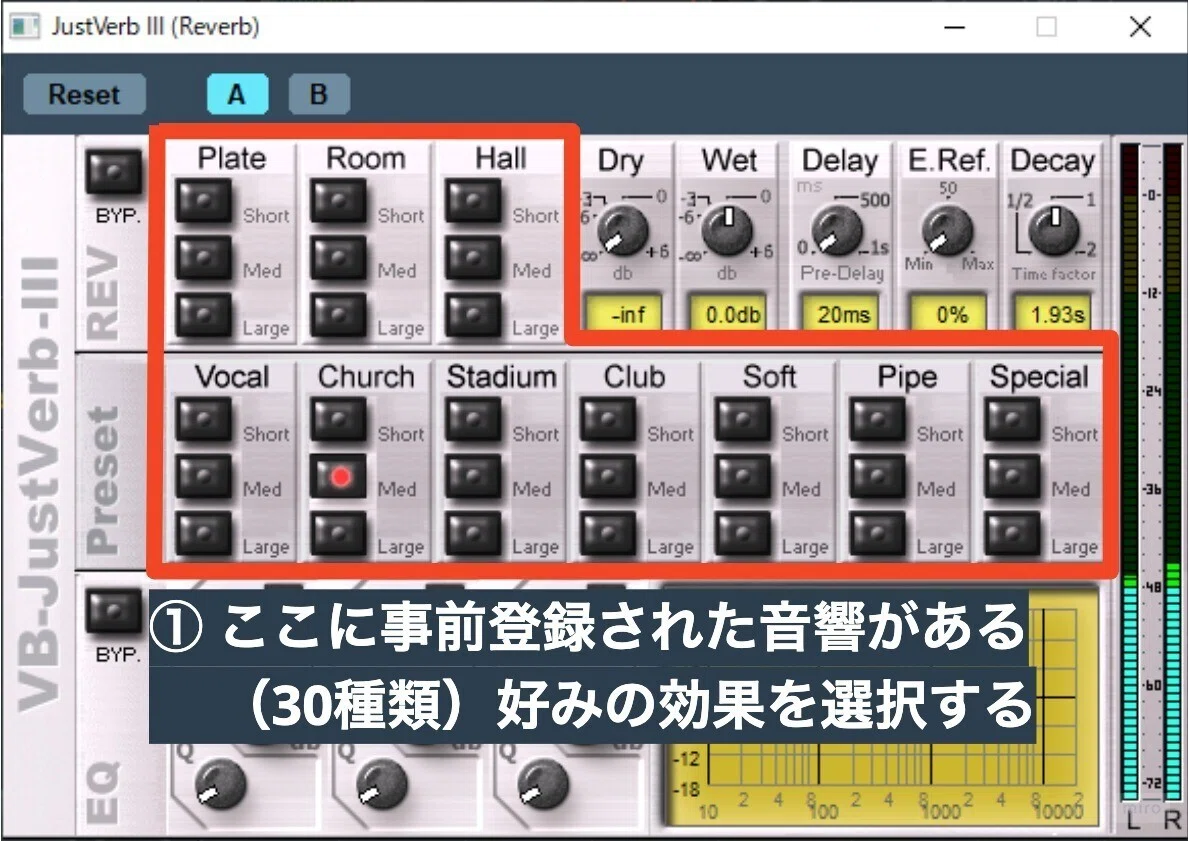This screenshot has width=1188, height=841.
Task: Minimize the JustVerb III window
Action: (x=955, y=27)
